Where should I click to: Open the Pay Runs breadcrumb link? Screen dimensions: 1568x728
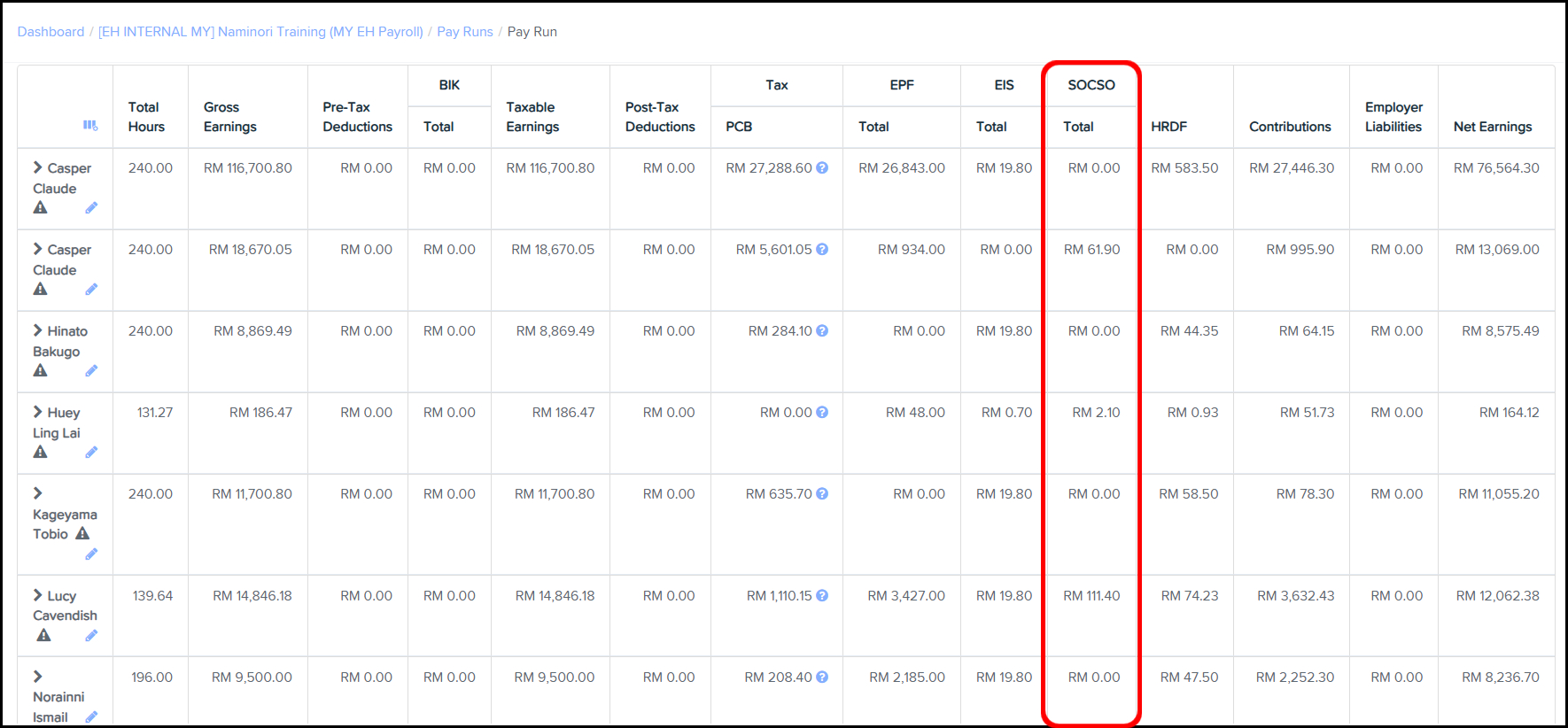[464, 32]
